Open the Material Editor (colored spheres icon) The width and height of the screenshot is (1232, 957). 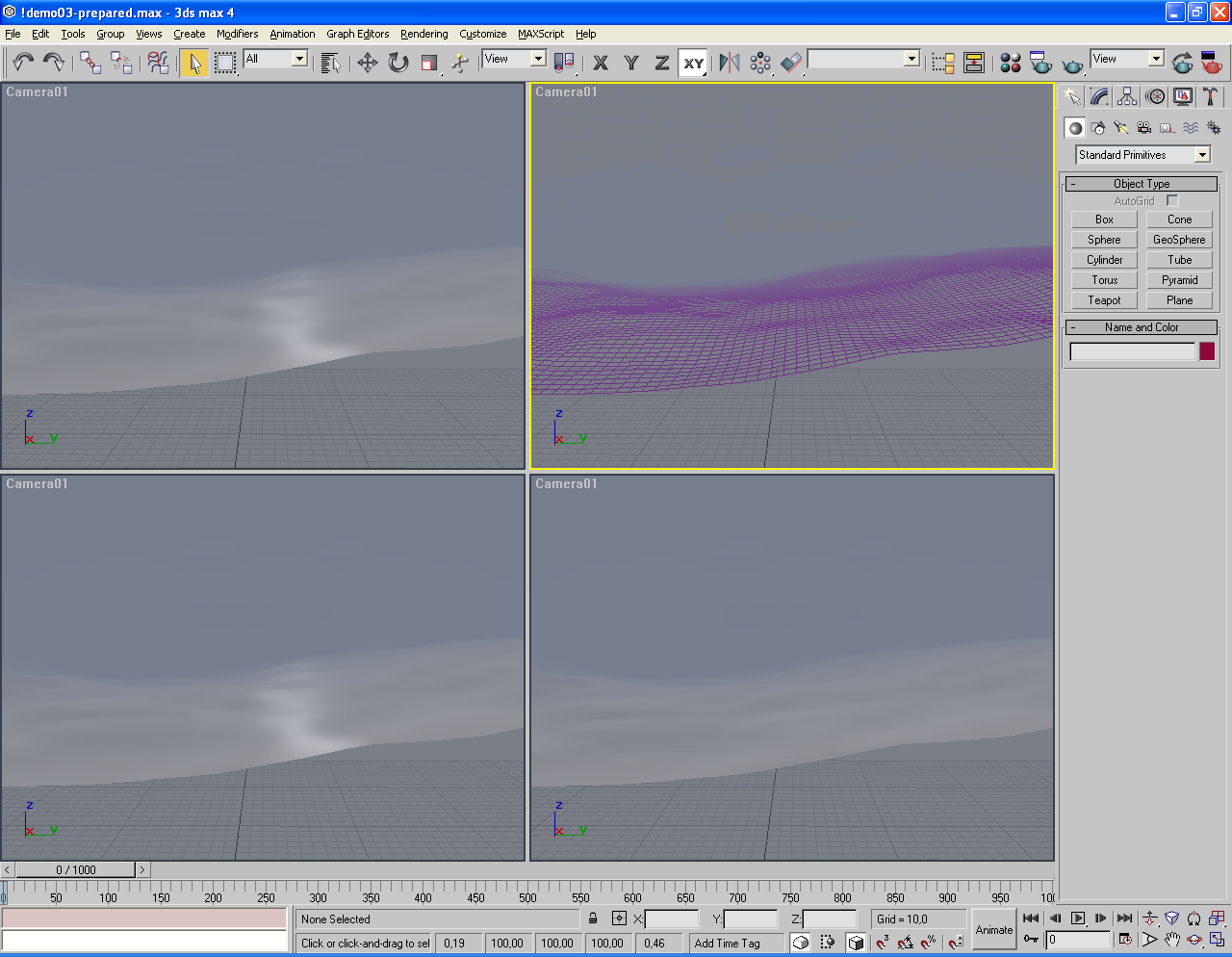pyautogui.click(x=1010, y=63)
